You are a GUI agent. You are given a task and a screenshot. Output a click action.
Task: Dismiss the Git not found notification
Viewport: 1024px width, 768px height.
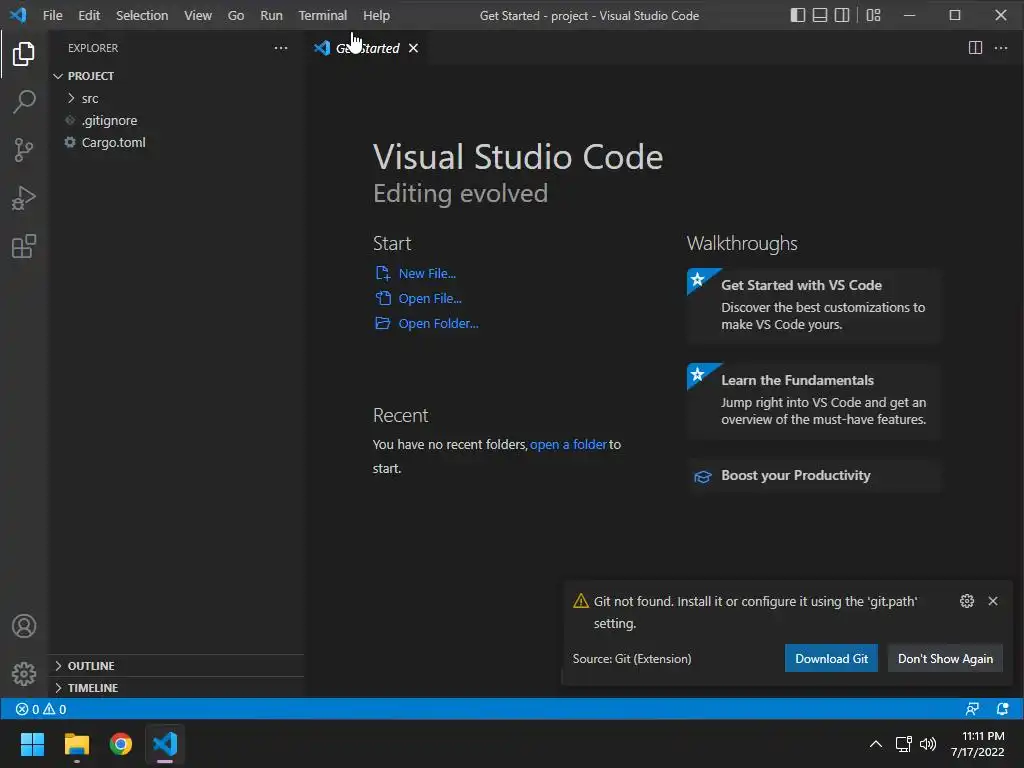pos(993,601)
